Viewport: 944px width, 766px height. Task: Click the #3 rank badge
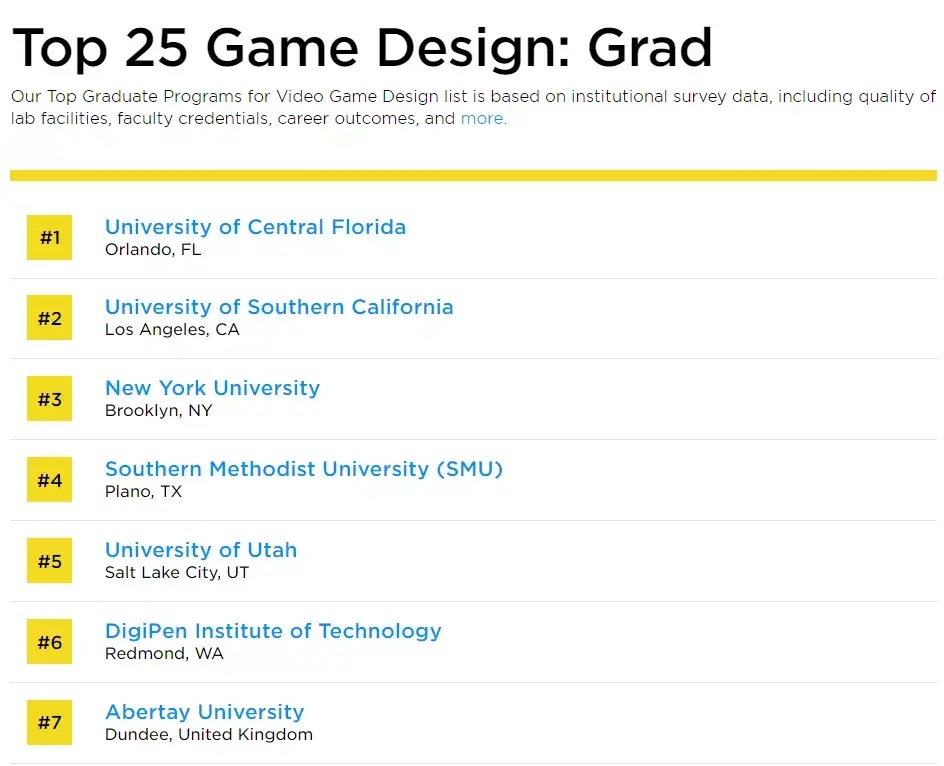(x=49, y=400)
